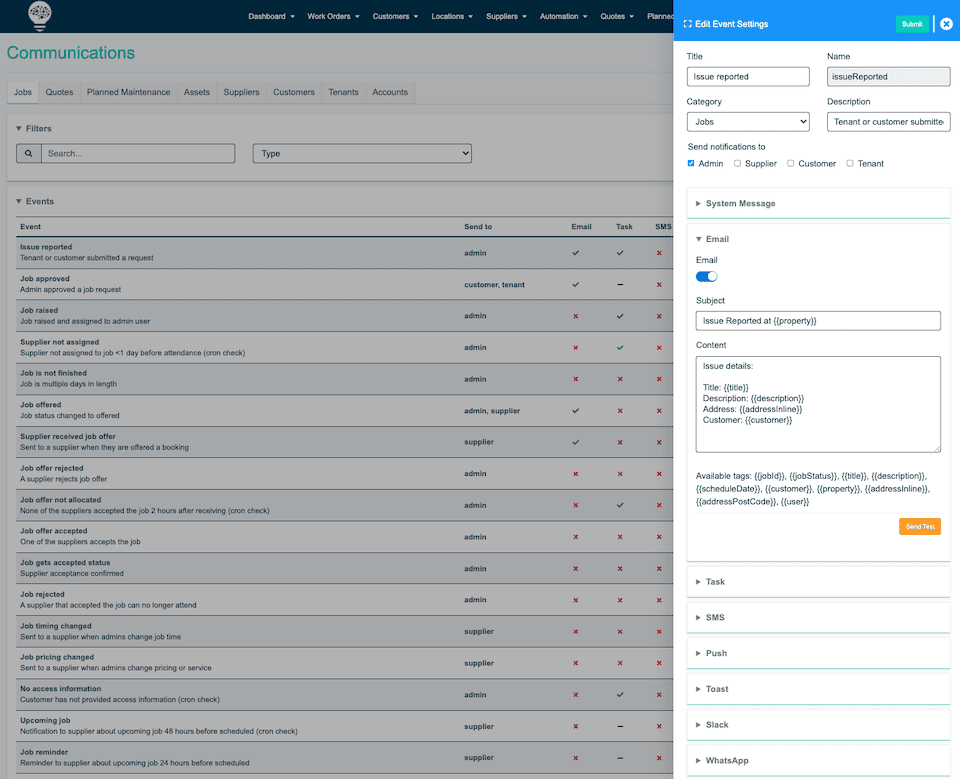Click the Task checkmark for Supplier not assigned
Image resolution: width=960 pixels, height=779 pixels.
(x=621, y=347)
